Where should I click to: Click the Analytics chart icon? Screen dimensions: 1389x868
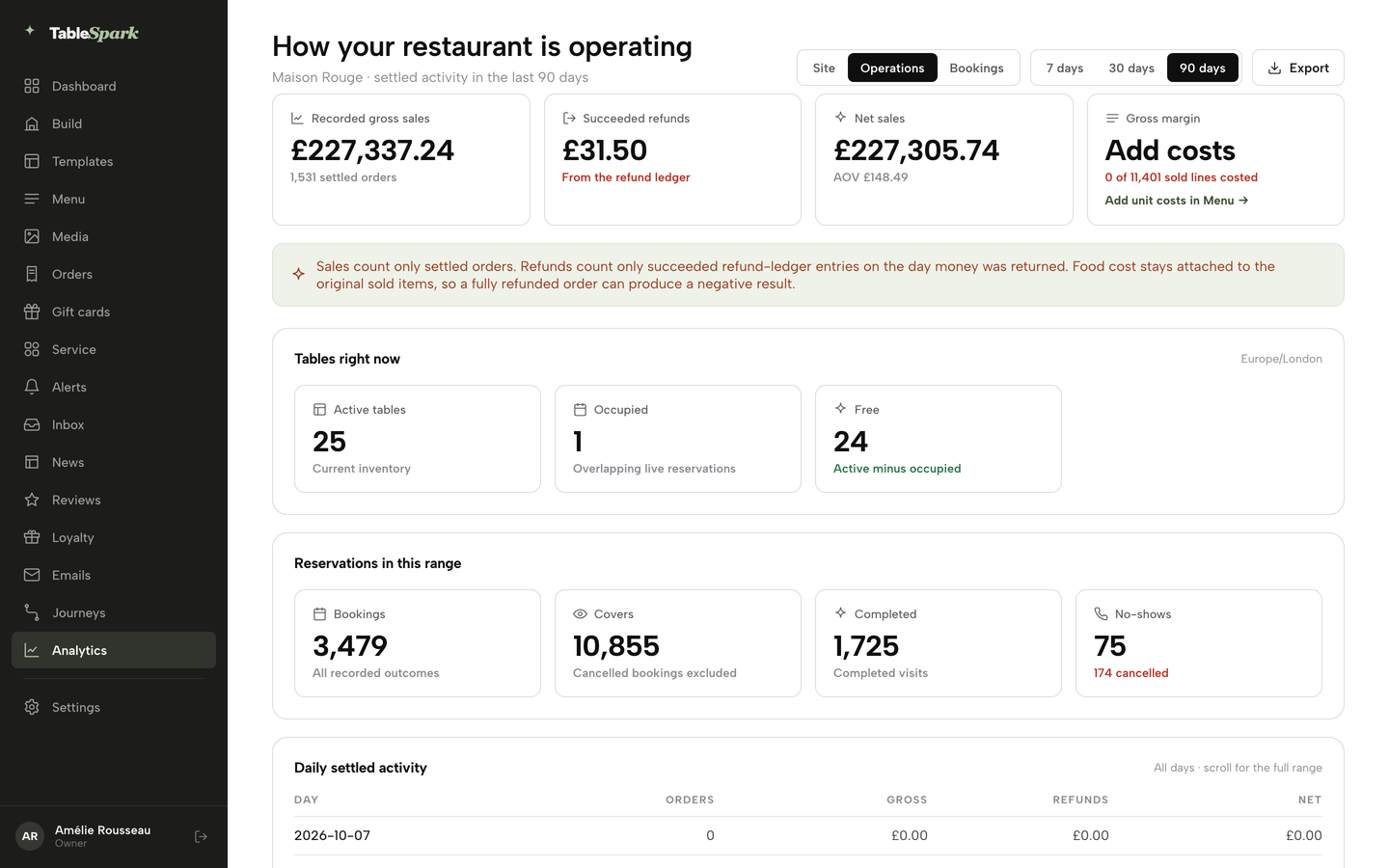(32, 650)
